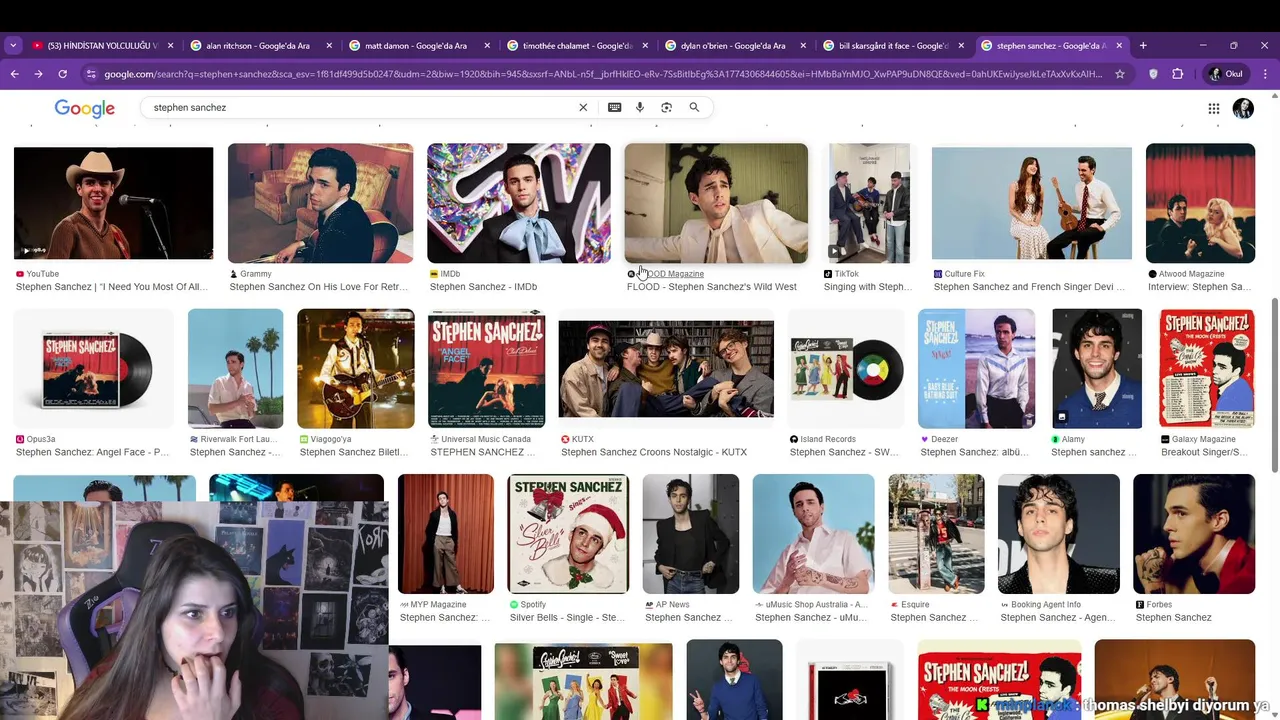This screenshot has height=720, width=1280.
Task: View site information icon in address bar
Action: point(92,74)
